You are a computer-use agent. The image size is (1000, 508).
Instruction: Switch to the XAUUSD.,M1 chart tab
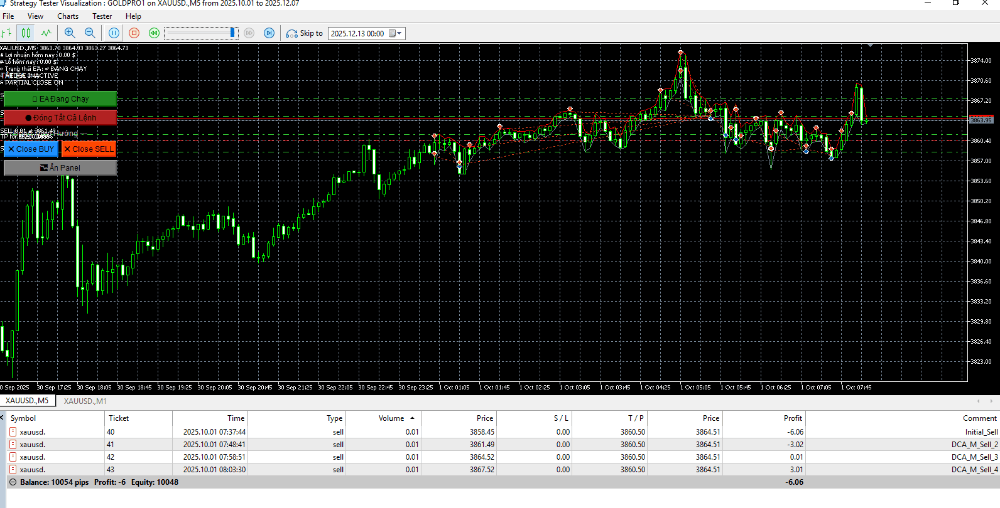click(x=86, y=401)
